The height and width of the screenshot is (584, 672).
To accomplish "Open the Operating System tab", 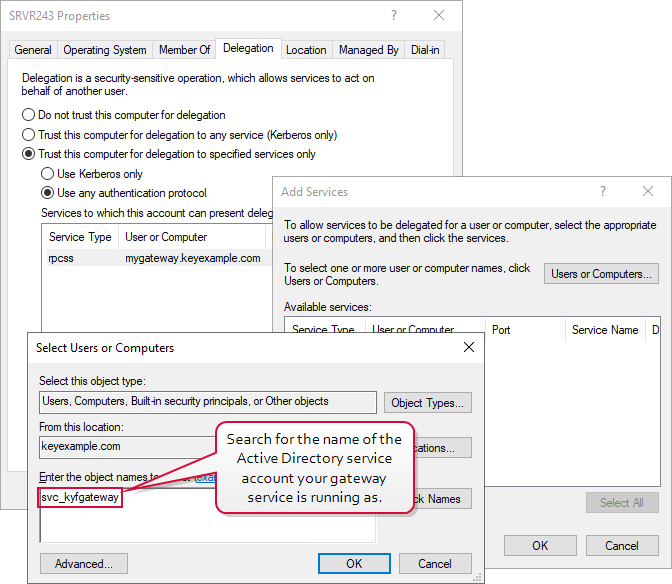I will click(105, 50).
